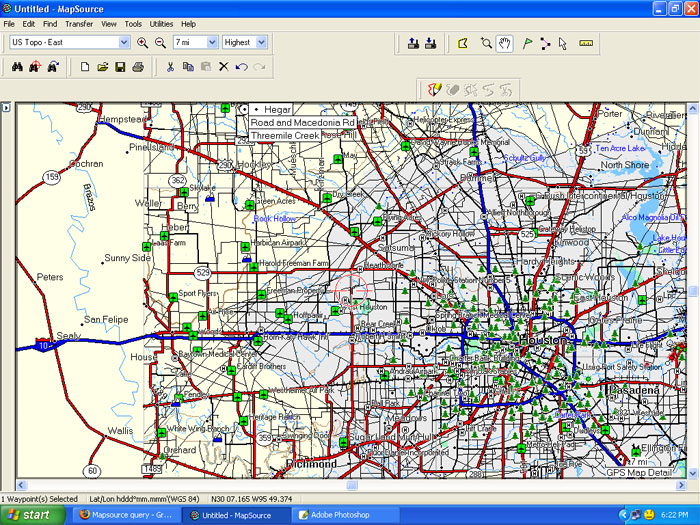Click the horizontal scrollbar thumb
Viewport: 700px width, 525px height.
tap(352, 485)
